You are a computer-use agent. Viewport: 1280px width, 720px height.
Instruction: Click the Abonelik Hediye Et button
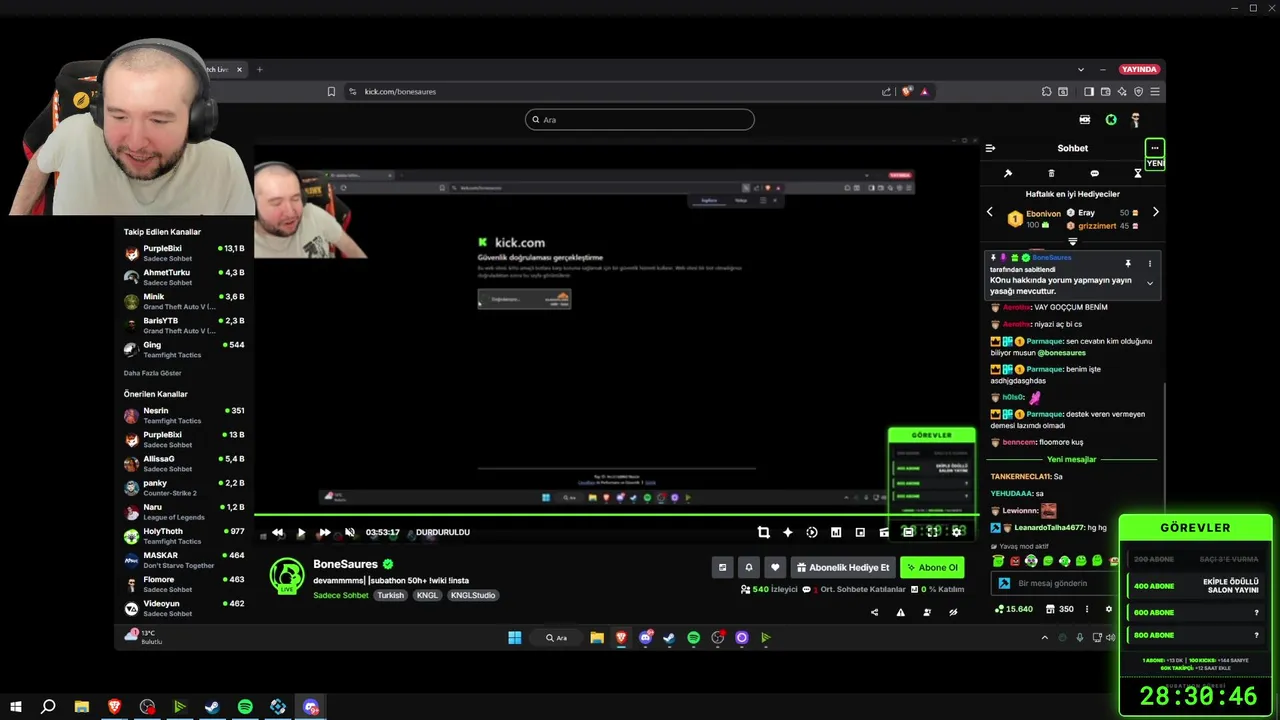(x=843, y=567)
